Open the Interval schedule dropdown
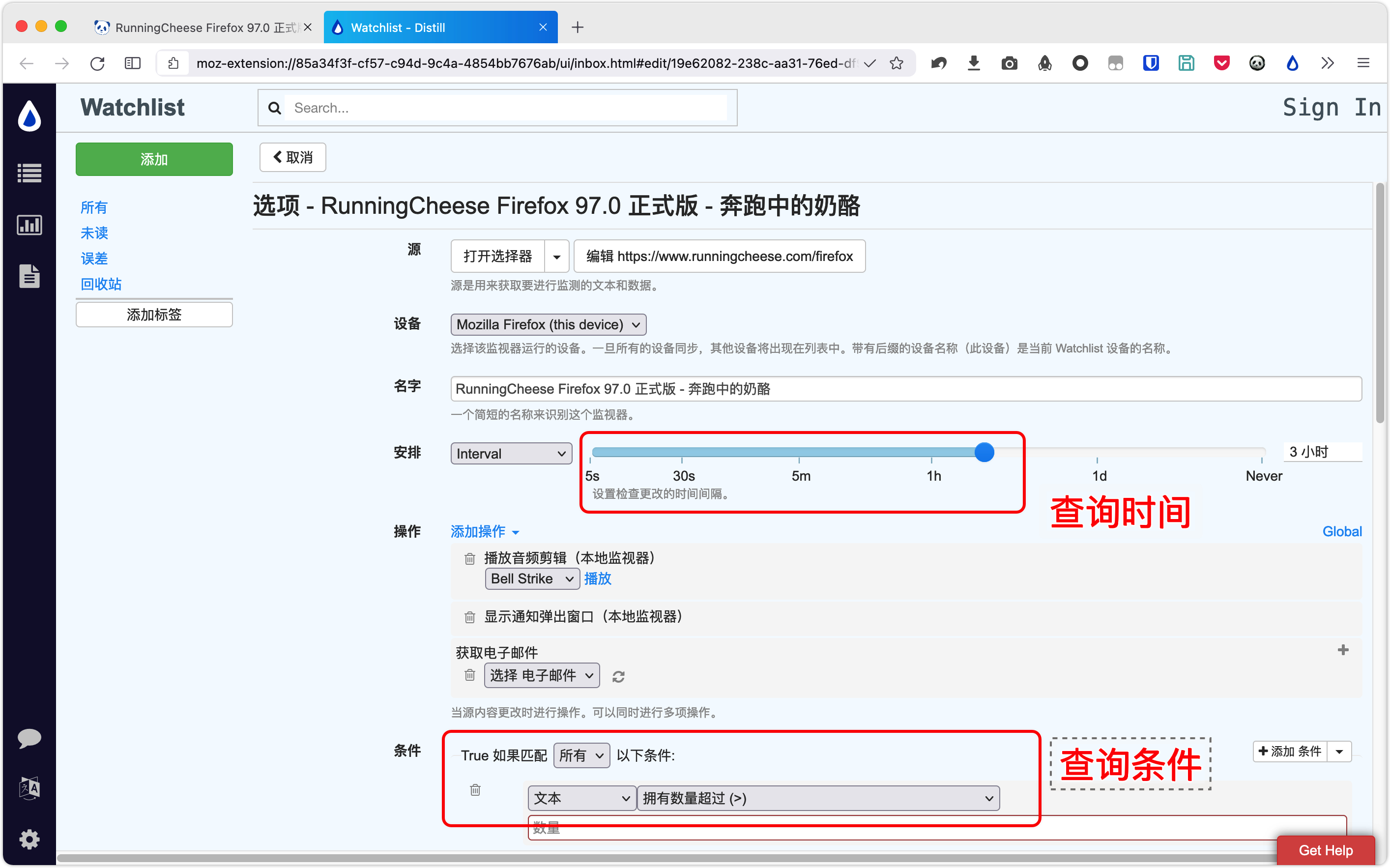Screen dimensions: 1390x868 [511, 454]
